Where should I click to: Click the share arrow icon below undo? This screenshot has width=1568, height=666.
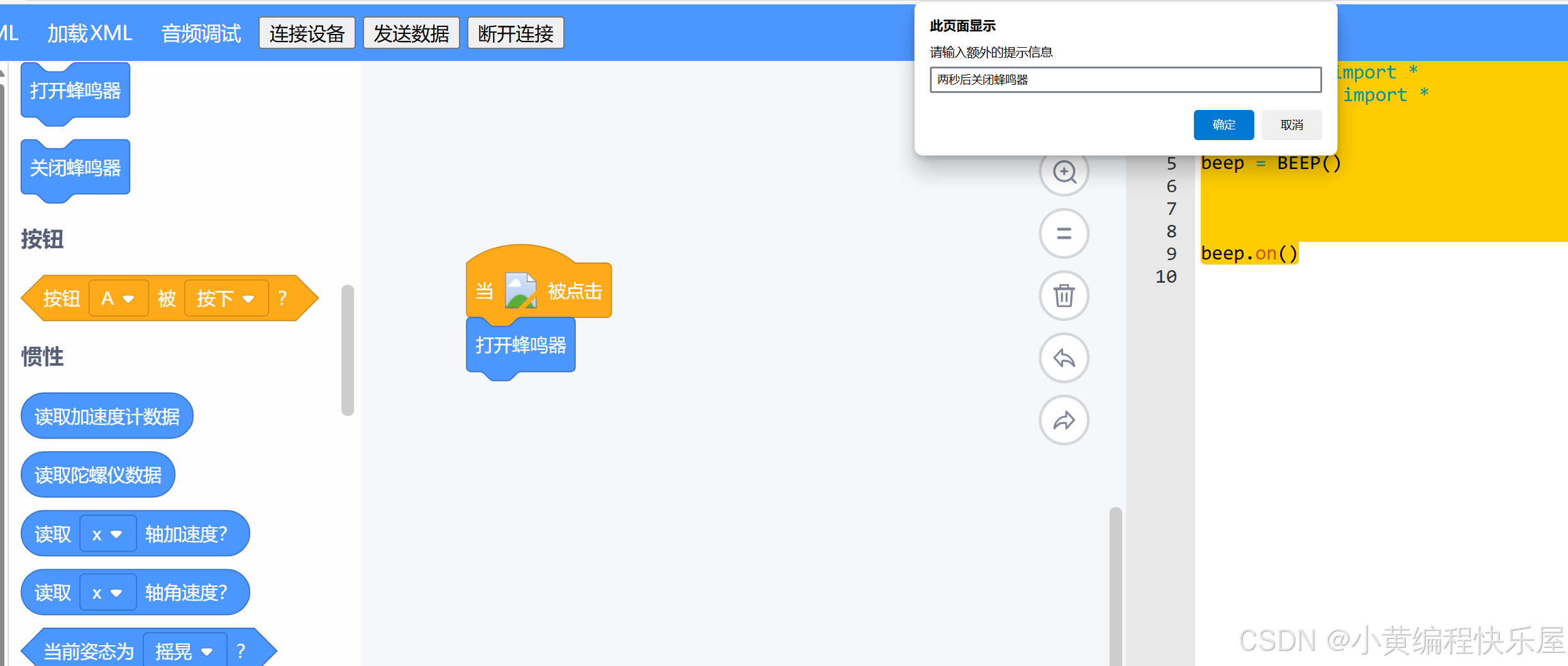pyautogui.click(x=1064, y=420)
